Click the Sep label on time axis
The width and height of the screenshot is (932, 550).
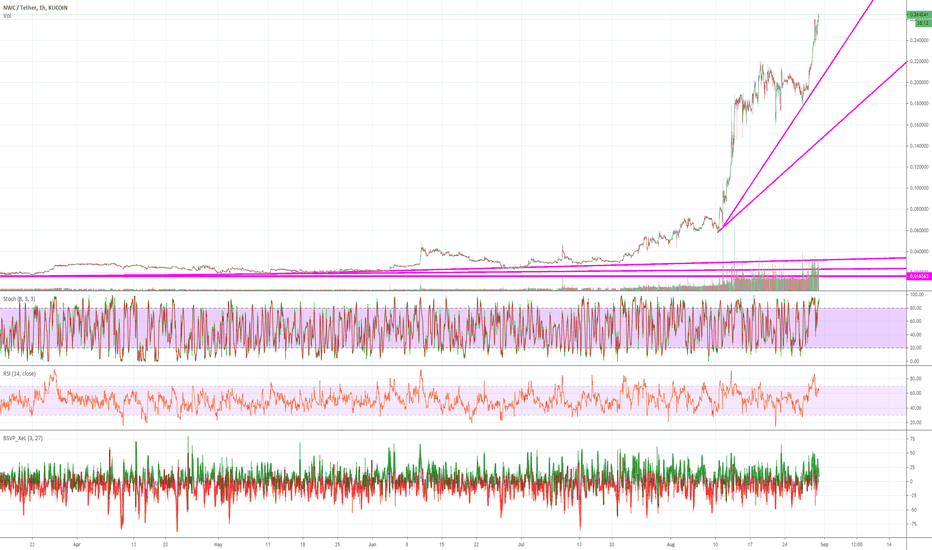coord(824,544)
